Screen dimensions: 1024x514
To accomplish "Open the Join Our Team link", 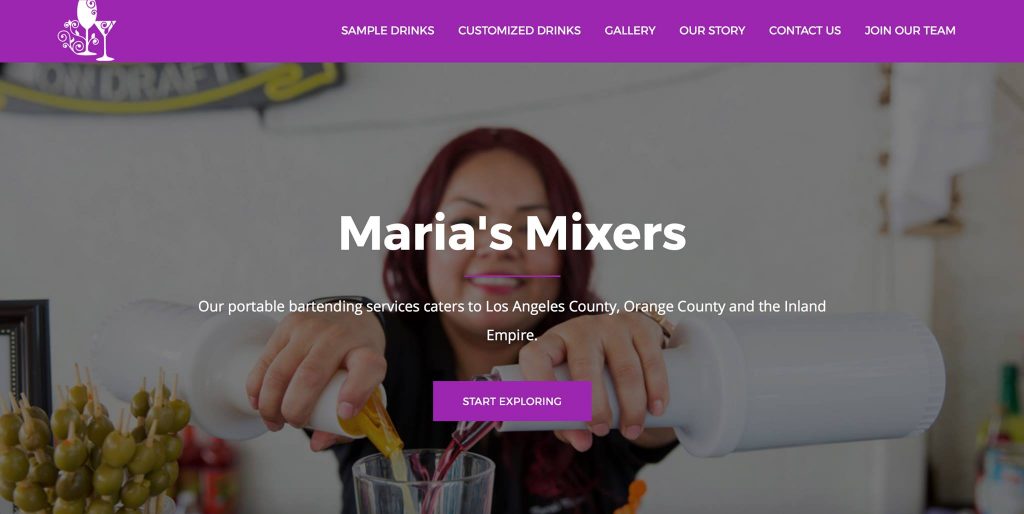I will [x=910, y=31].
